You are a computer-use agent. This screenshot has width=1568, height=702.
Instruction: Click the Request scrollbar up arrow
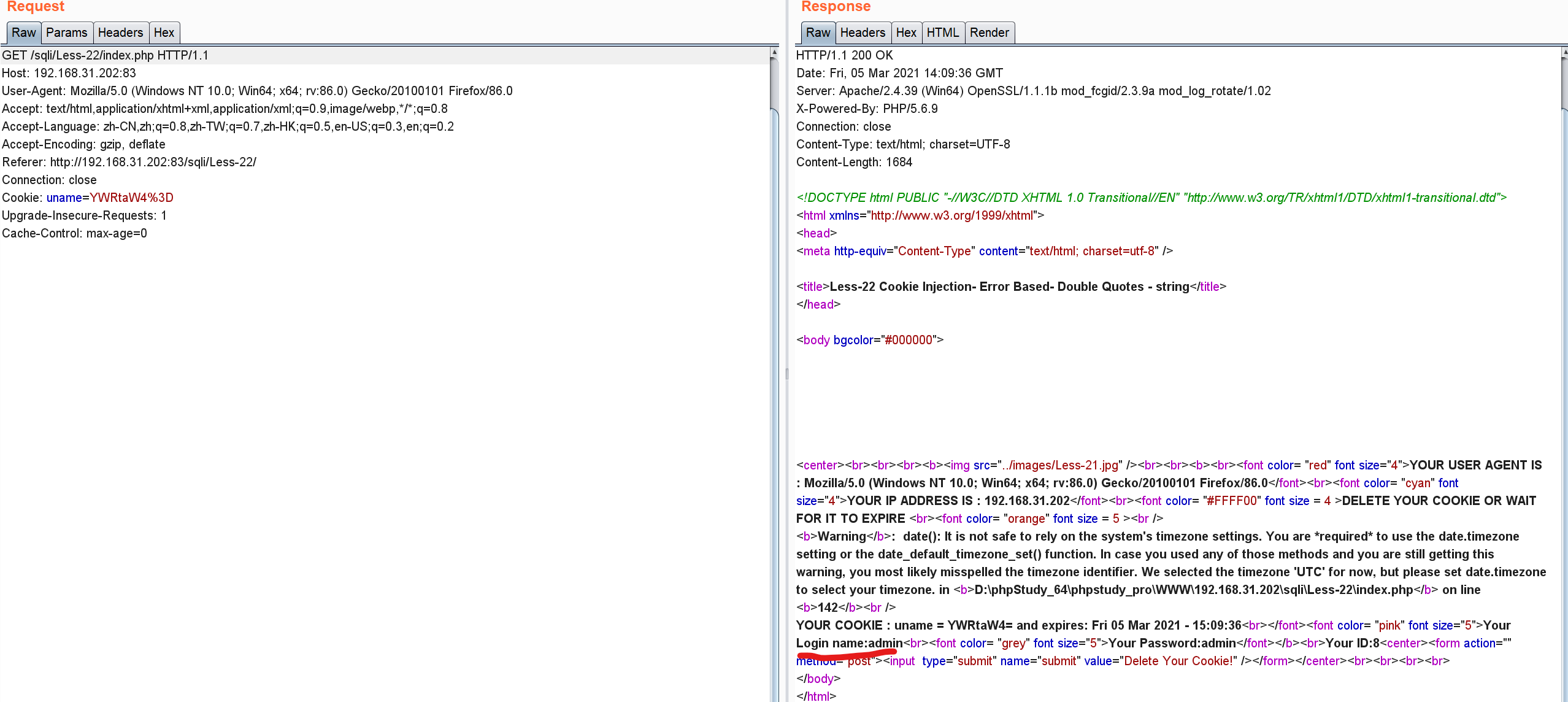click(x=774, y=53)
